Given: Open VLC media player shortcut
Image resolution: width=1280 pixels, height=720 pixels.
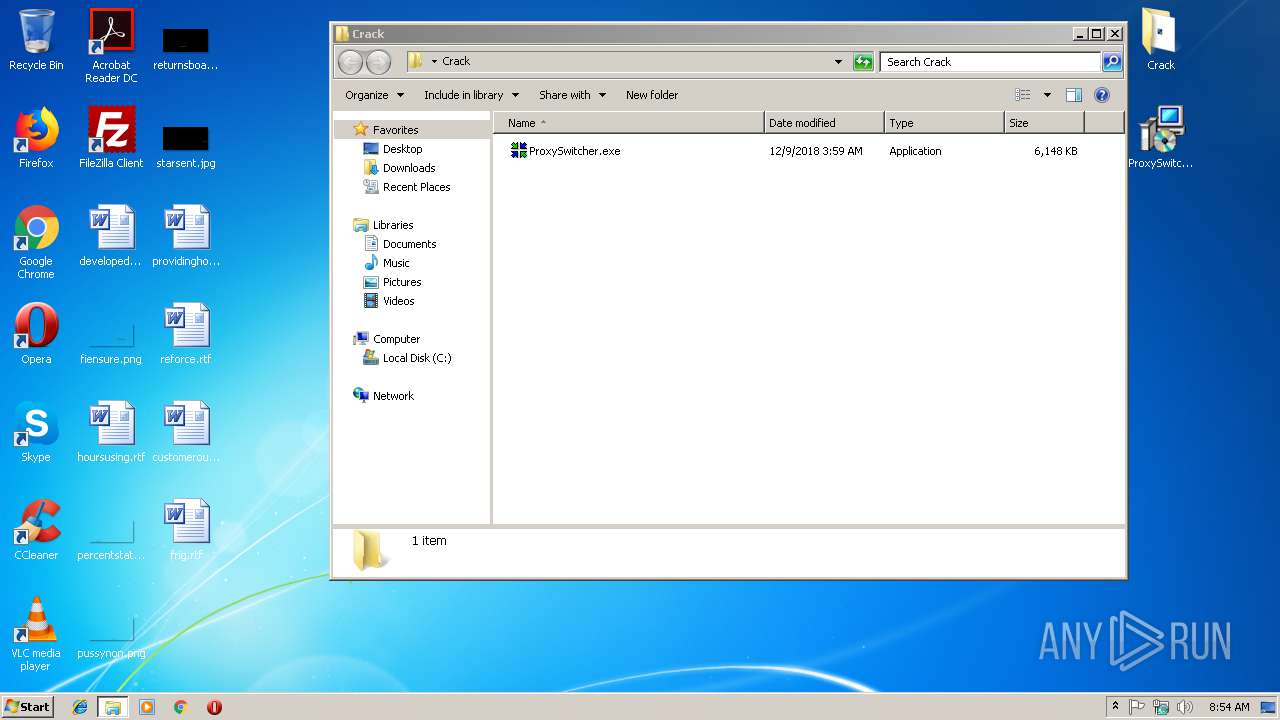Looking at the screenshot, I should click(36, 634).
